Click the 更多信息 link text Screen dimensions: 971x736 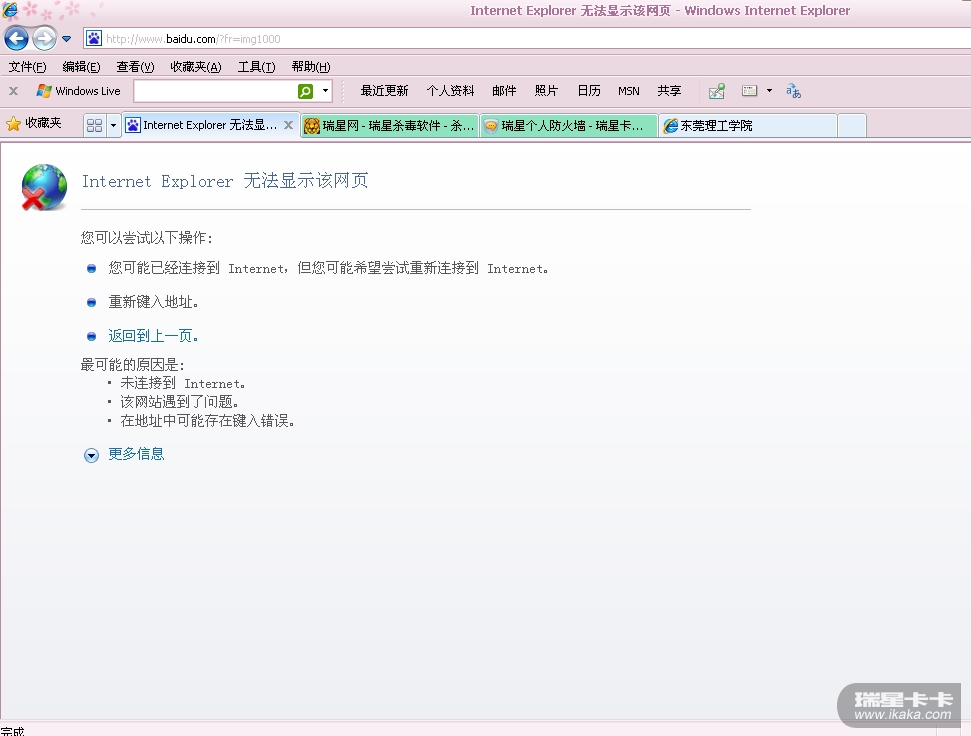pos(136,454)
